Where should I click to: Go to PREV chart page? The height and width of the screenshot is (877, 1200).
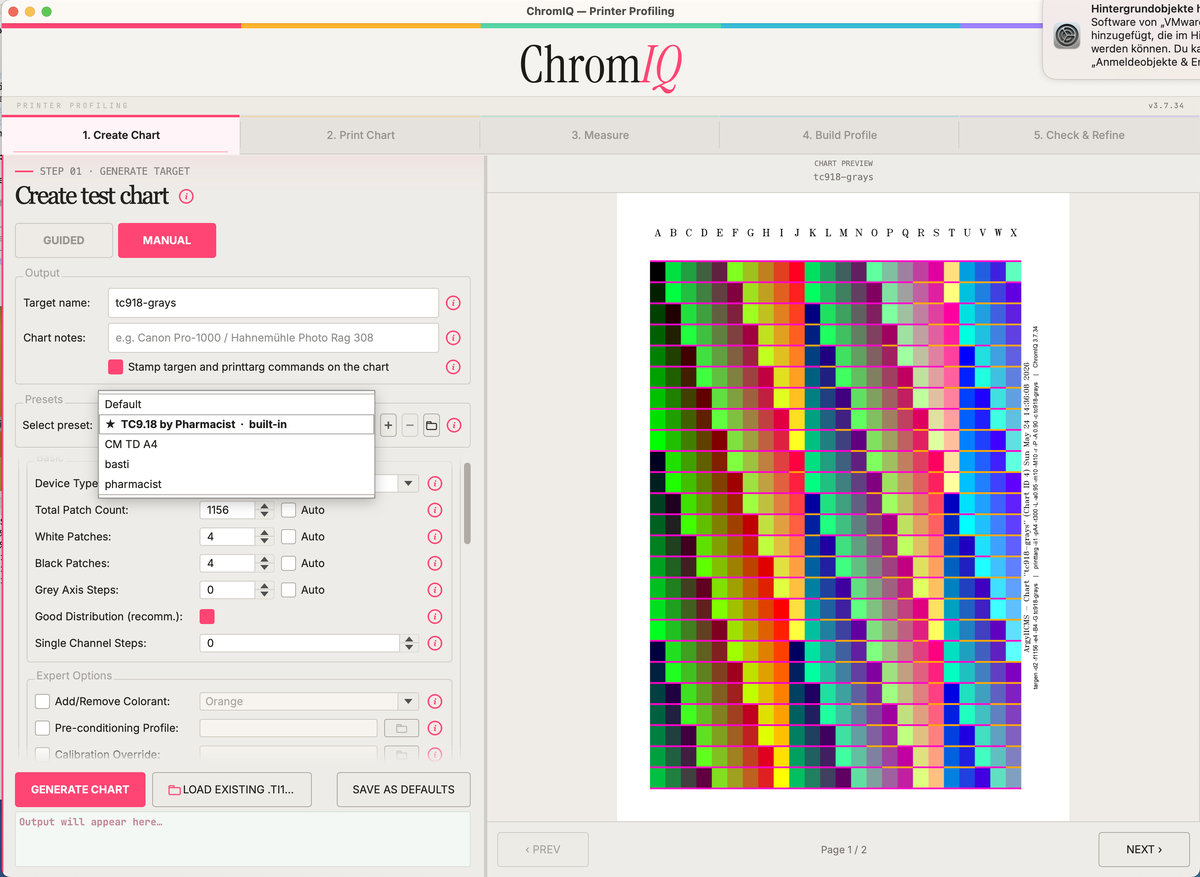tap(543, 849)
